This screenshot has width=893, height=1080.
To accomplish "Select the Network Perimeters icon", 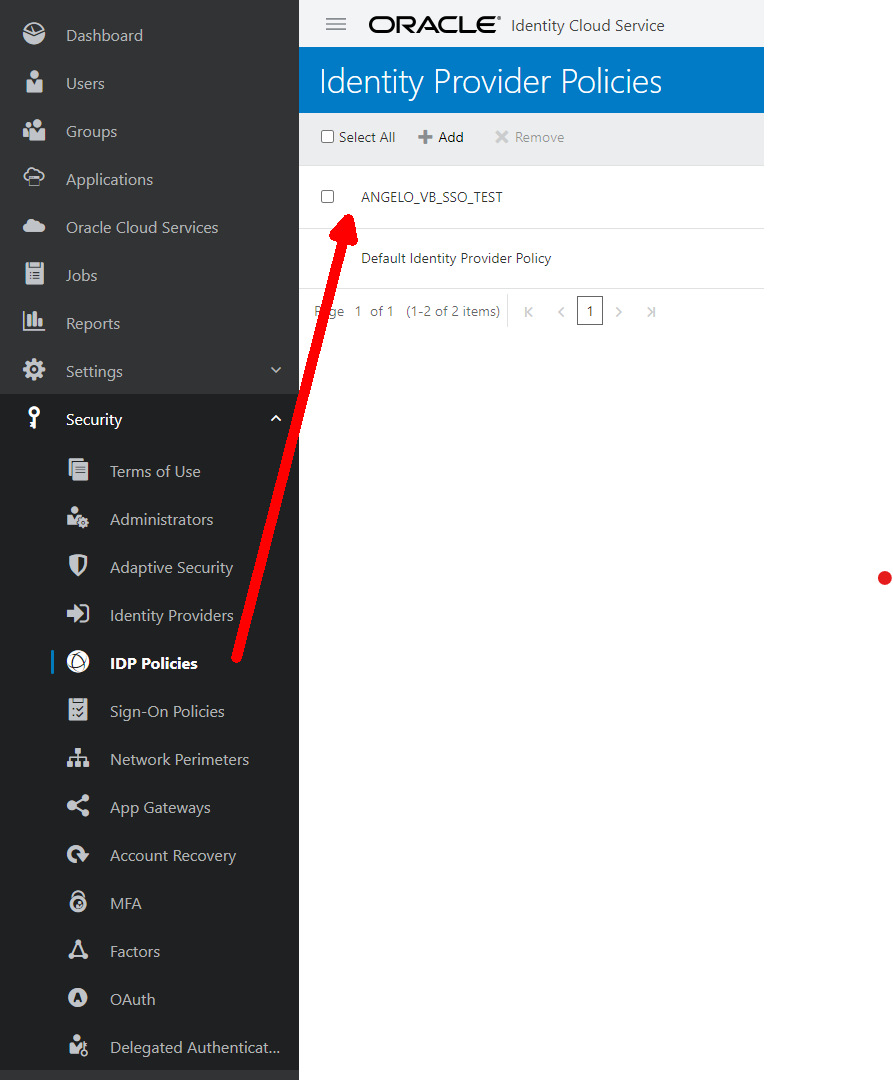I will click(78, 759).
